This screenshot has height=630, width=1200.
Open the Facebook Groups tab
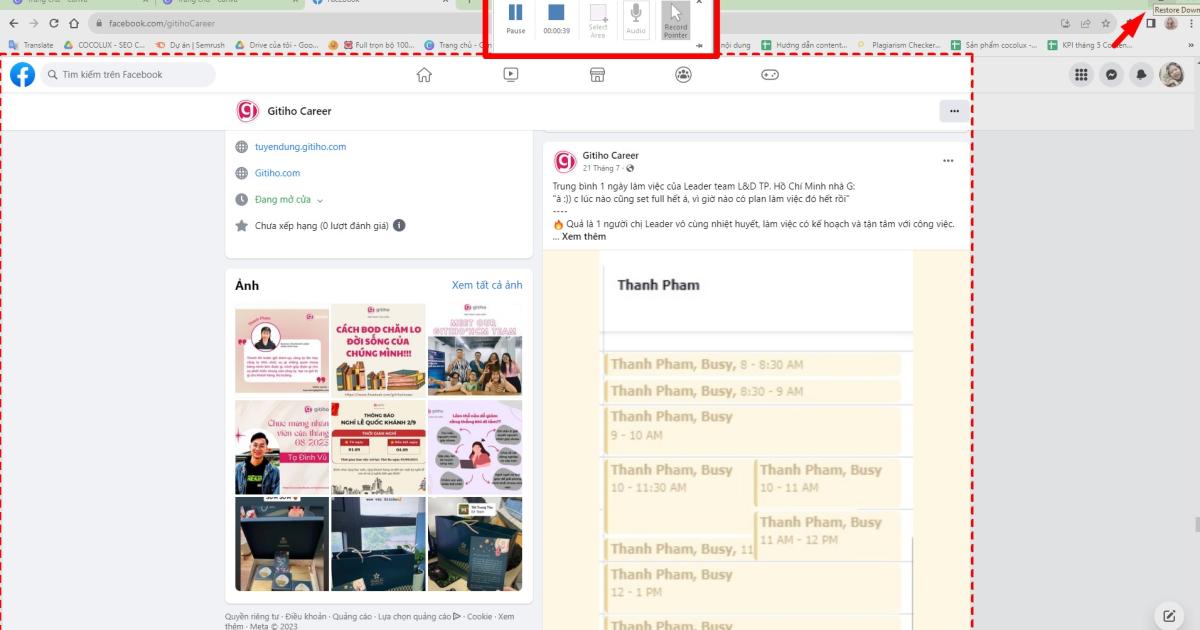coord(683,74)
